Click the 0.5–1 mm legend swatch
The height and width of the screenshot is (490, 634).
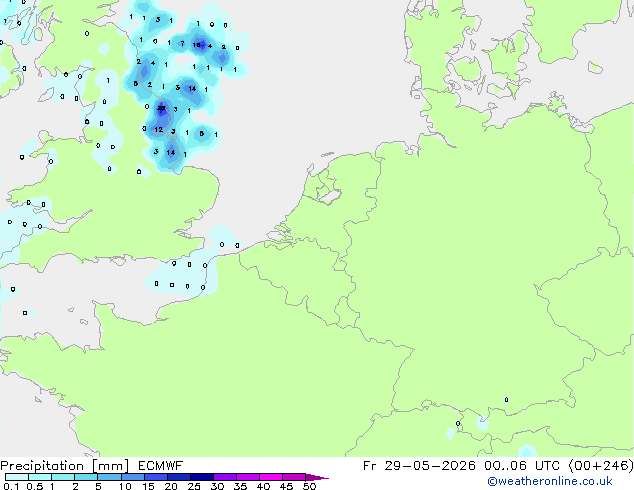[x=40, y=477]
